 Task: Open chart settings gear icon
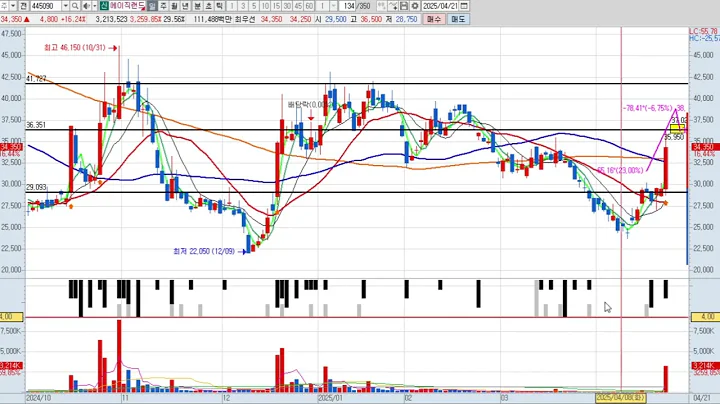415,6
